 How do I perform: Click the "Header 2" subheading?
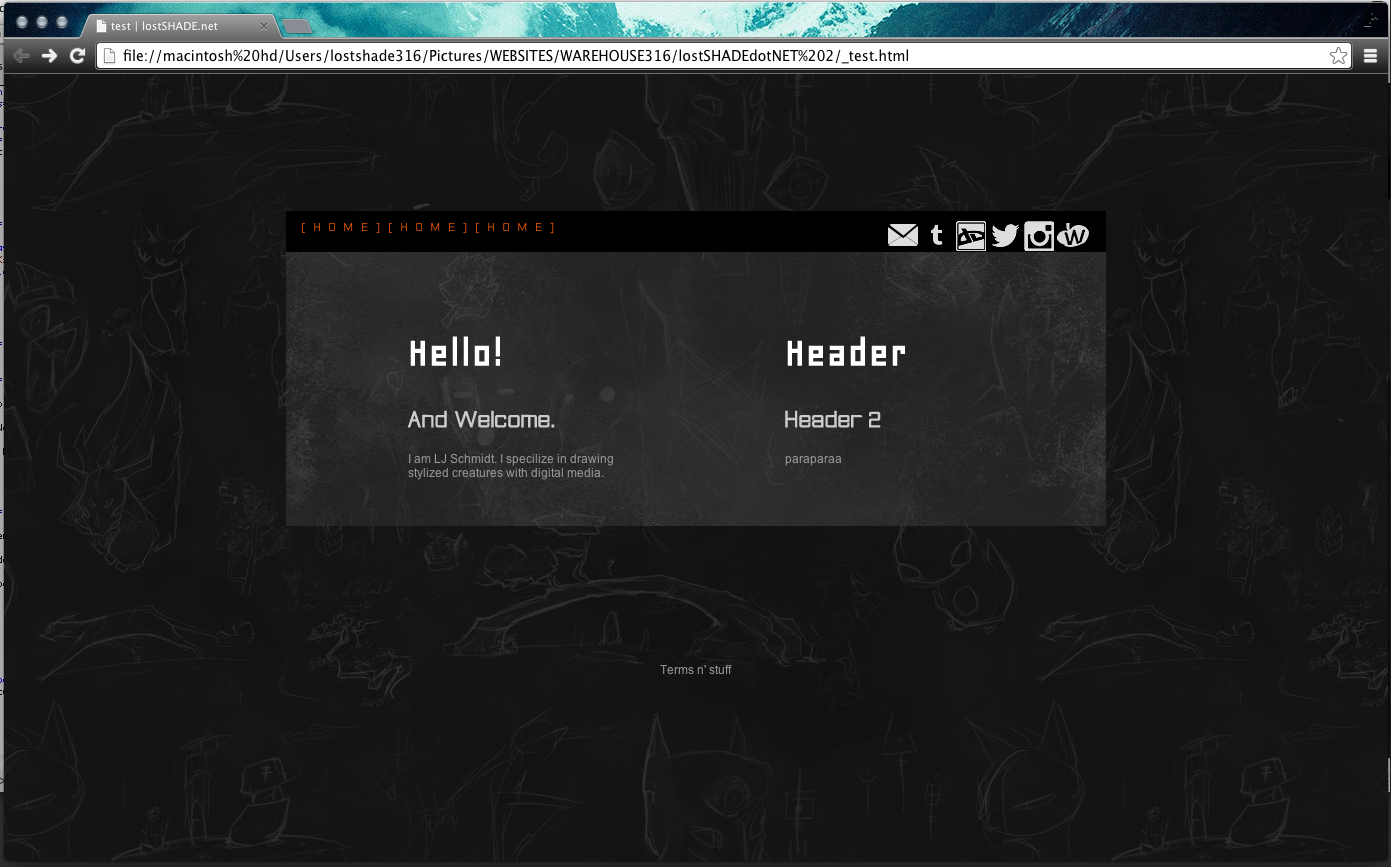pyautogui.click(x=832, y=420)
